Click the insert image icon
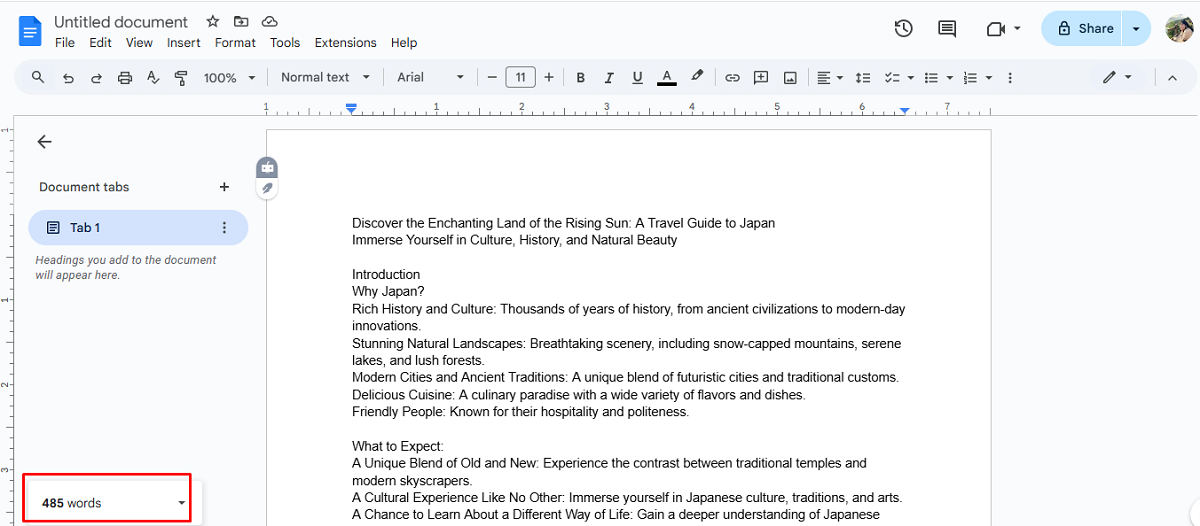 [790, 77]
